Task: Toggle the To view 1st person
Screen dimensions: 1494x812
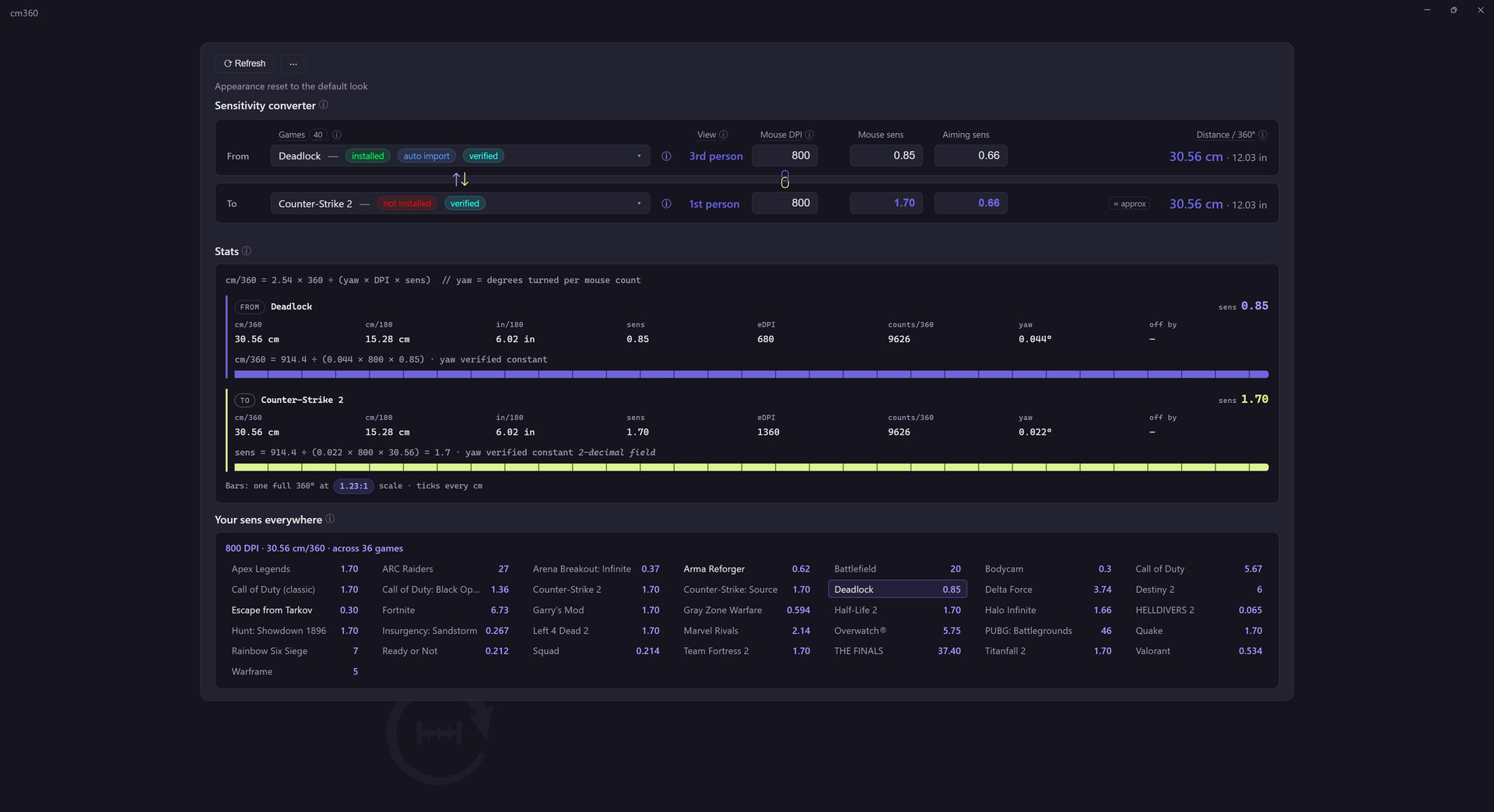Action: pos(714,204)
